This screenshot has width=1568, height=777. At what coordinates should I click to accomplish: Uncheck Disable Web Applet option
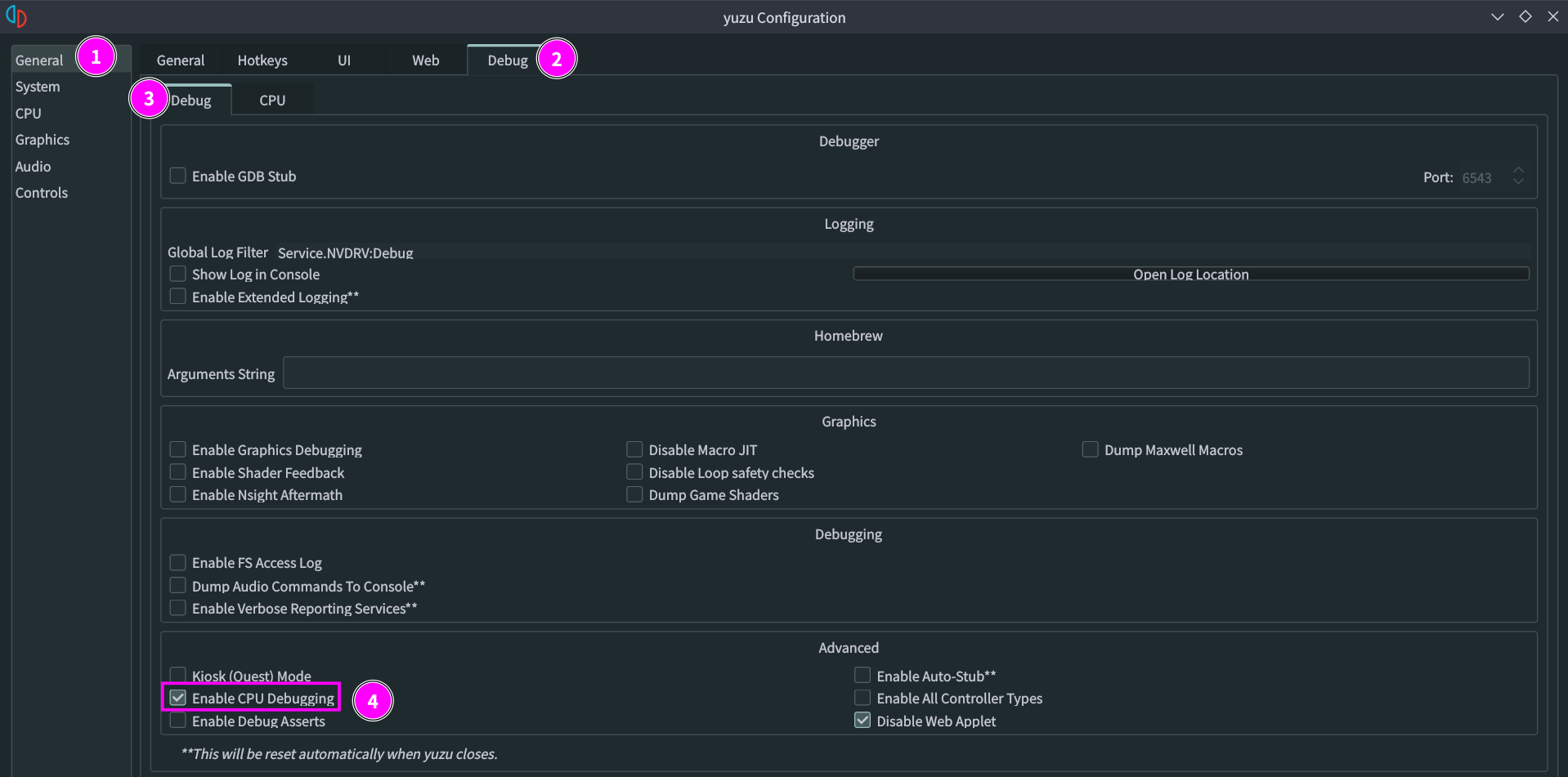(x=862, y=721)
